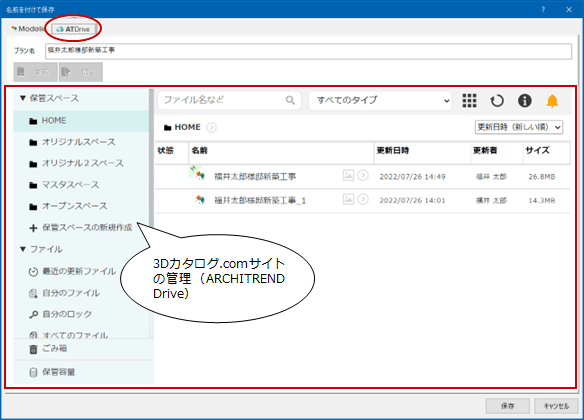The height and width of the screenshot is (420, 584).
Task: Click the search magnifier icon
Action: click(x=290, y=100)
